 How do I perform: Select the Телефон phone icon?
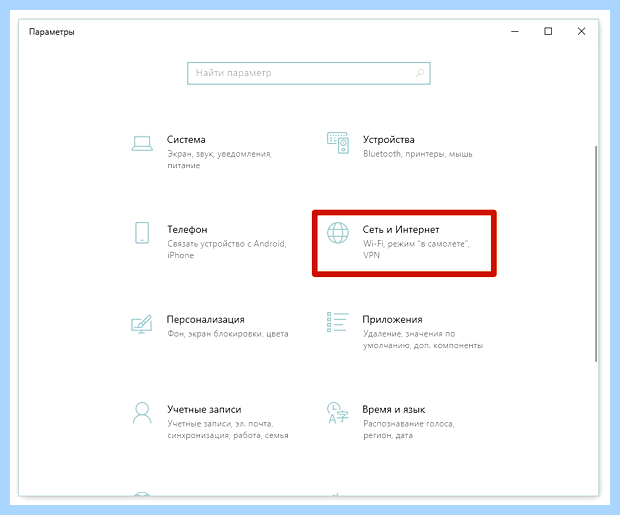coord(142,233)
